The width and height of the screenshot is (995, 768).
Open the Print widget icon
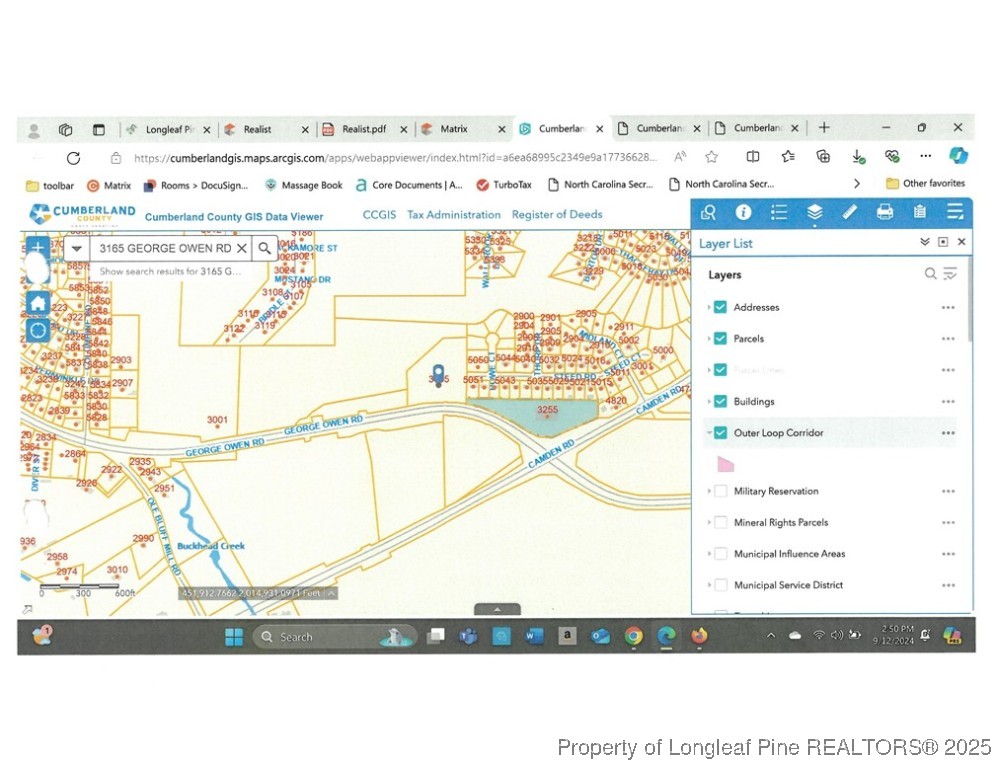coord(884,211)
